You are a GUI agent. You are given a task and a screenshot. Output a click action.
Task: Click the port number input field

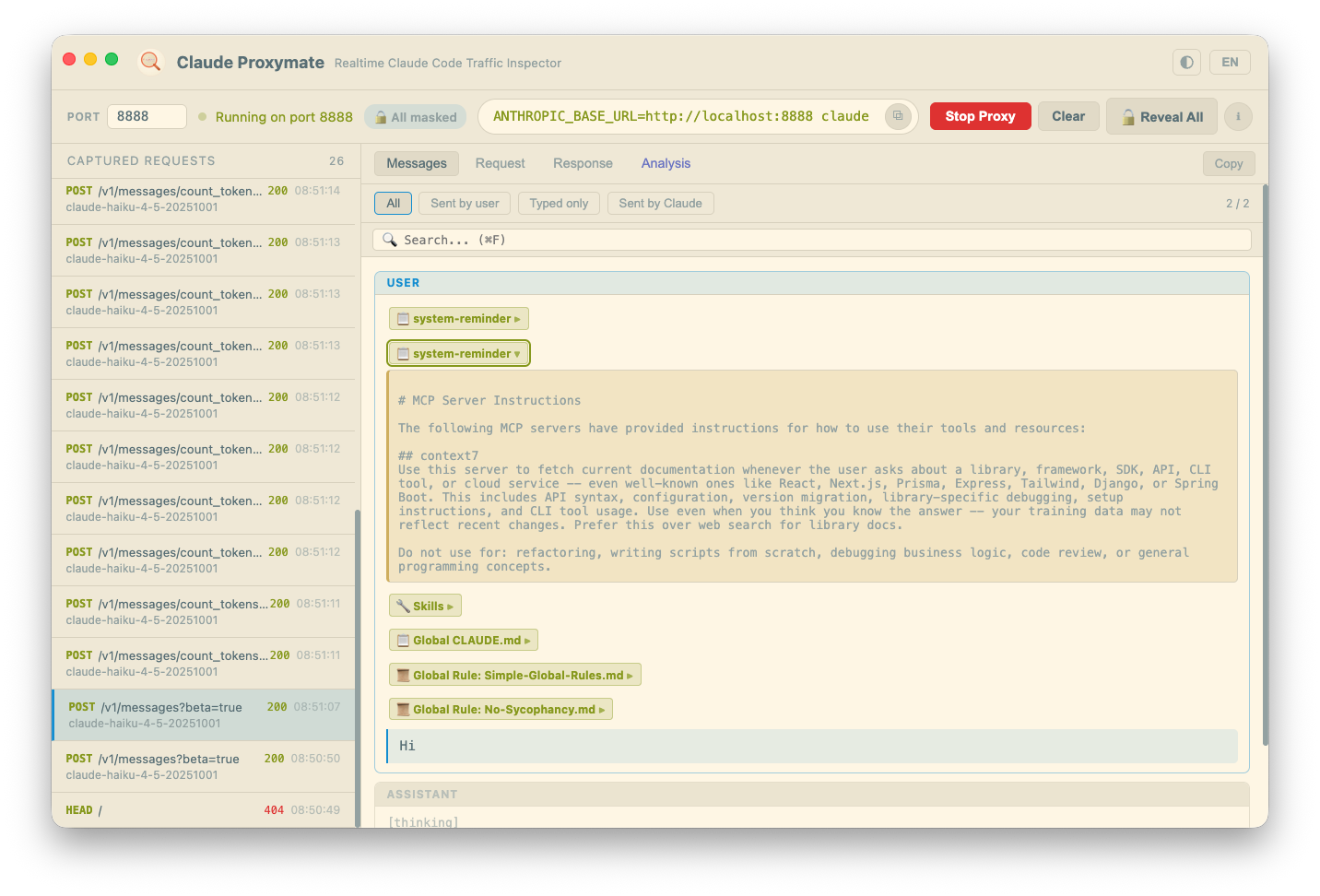pyautogui.click(x=147, y=116)
